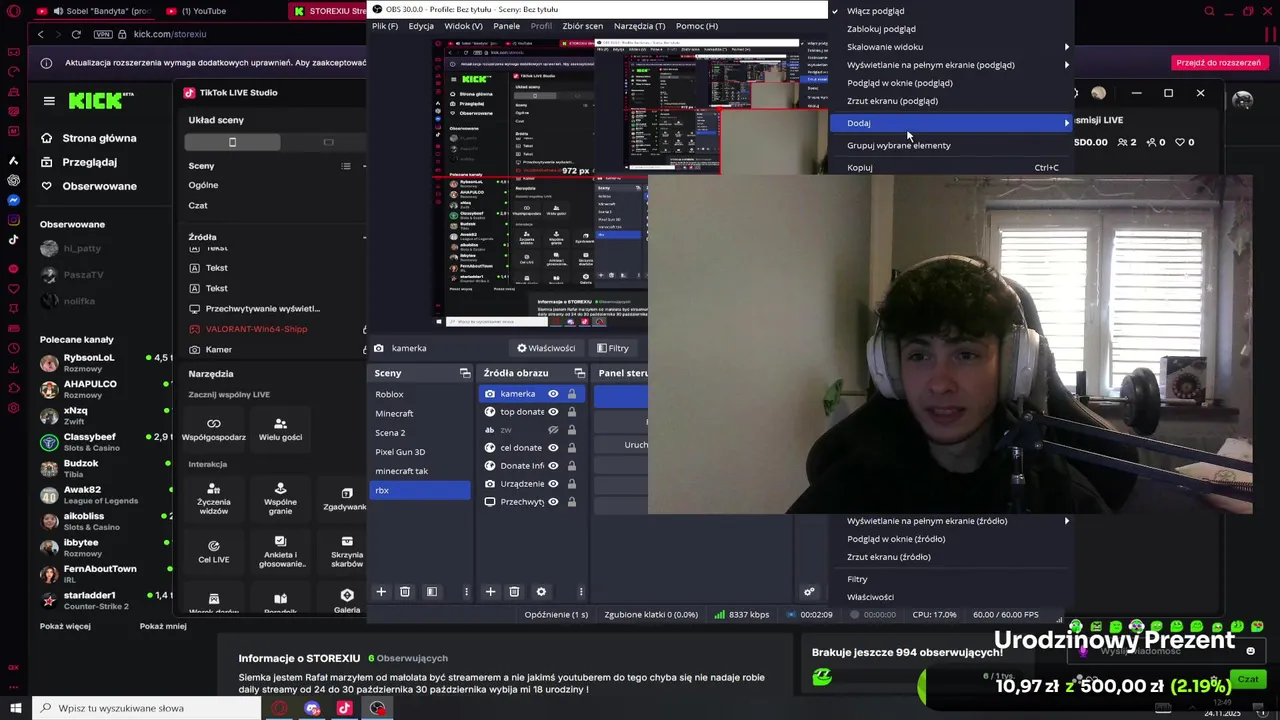Select landscape layout in TikTok LIVE Studio
Image resolution: width=1280 pixels, height=720 pixels.
tap(328, 142)
